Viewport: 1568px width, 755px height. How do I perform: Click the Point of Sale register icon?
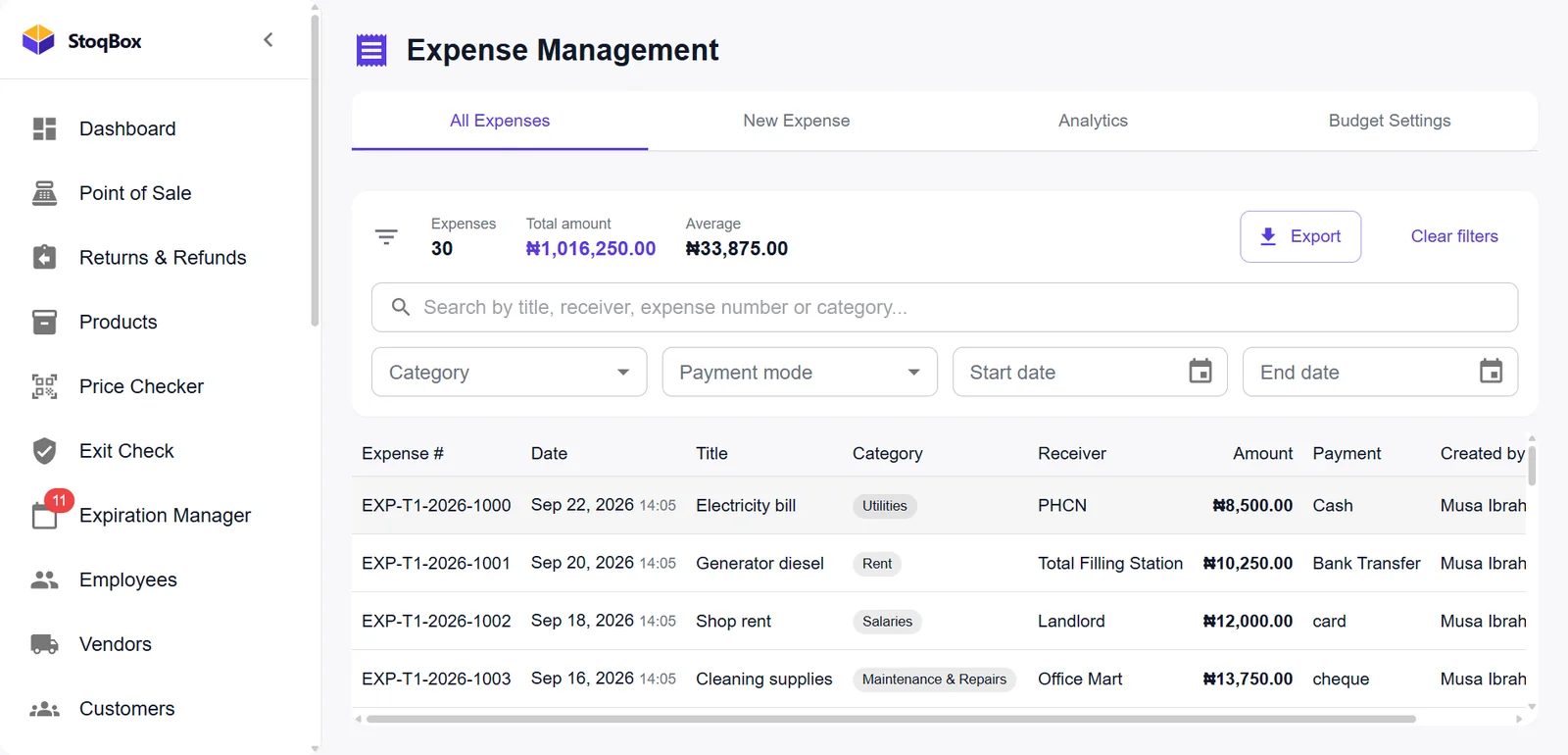44,193
